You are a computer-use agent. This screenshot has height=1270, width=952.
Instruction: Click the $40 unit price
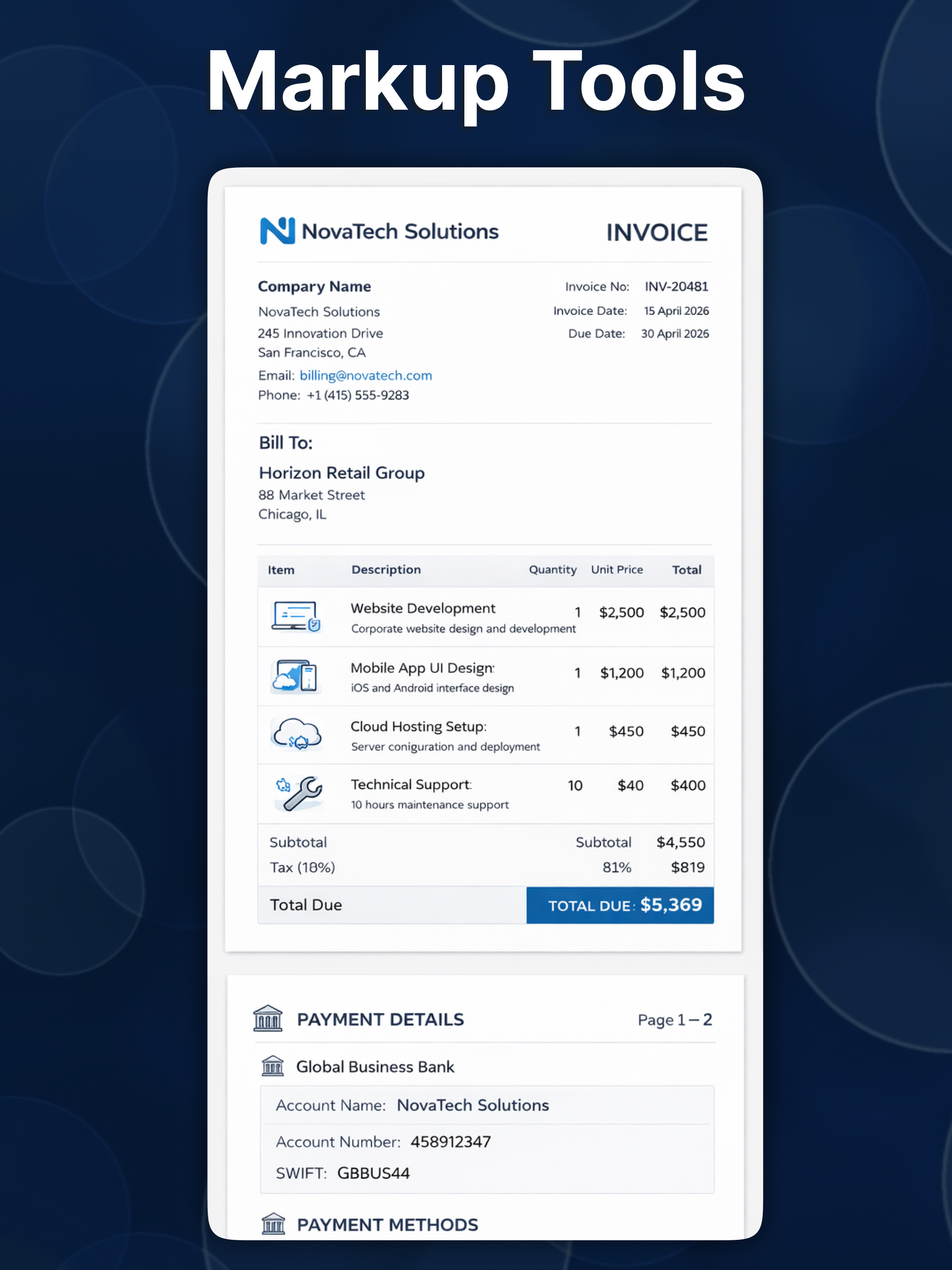tap(630, 786)
